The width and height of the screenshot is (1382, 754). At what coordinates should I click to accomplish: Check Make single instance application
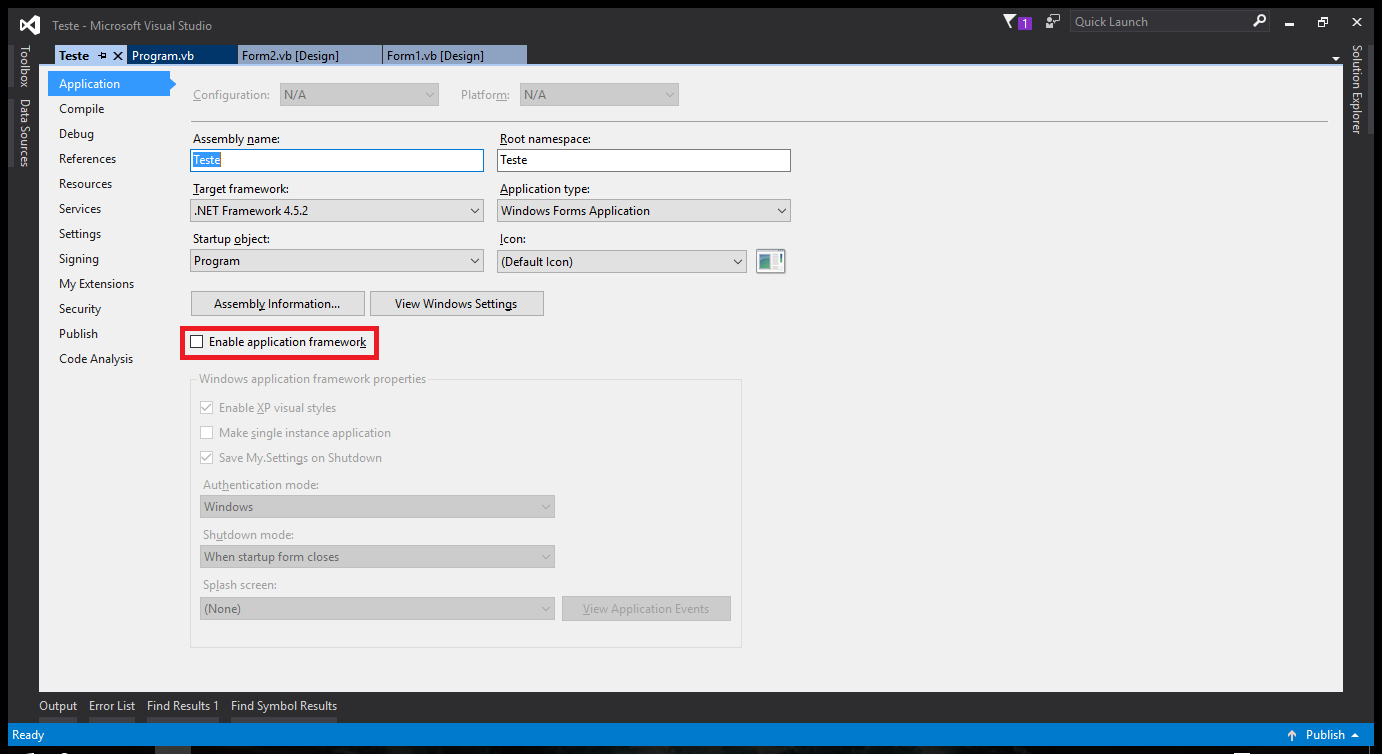(207, 433)
